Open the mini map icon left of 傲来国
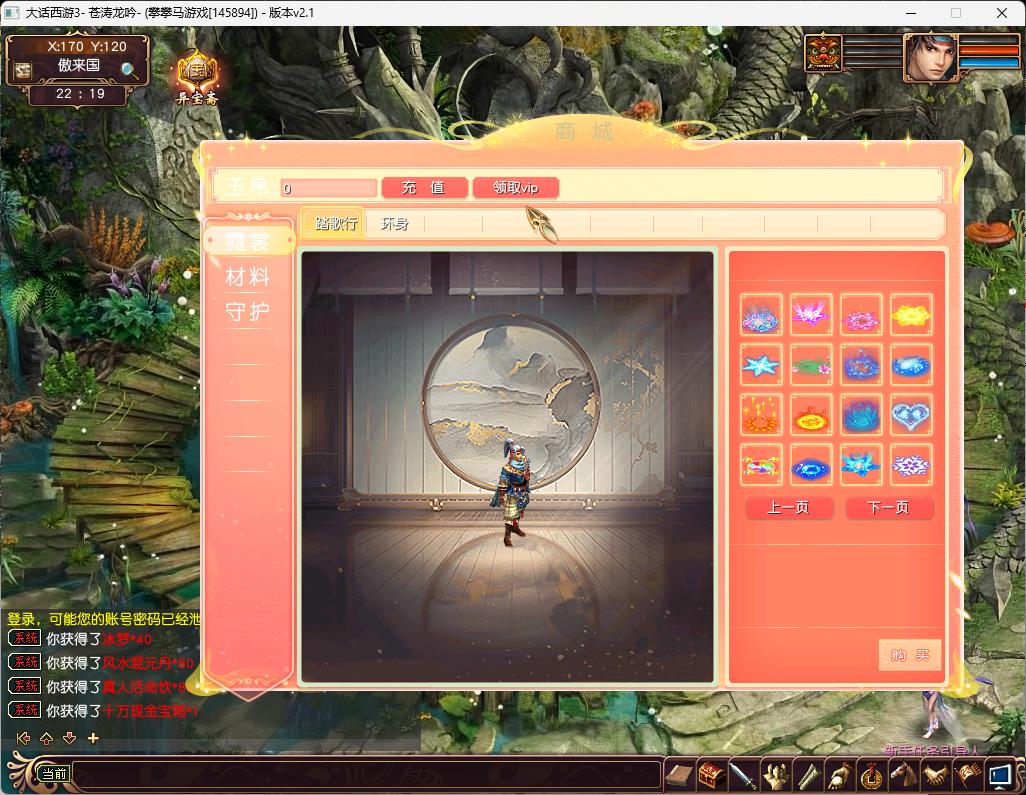Image resolution: width=1026 pixels, height=795 pixels. [x=23, y=70]
